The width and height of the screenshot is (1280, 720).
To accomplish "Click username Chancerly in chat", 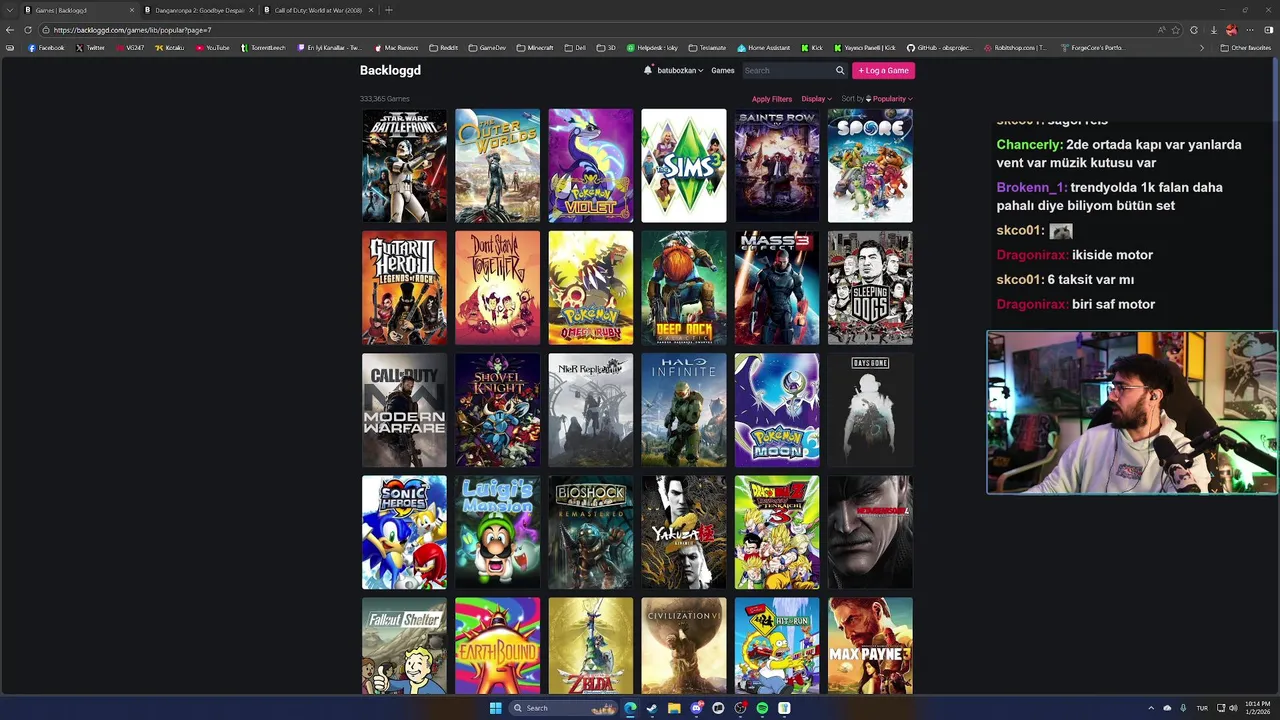I will [1029, 145].
